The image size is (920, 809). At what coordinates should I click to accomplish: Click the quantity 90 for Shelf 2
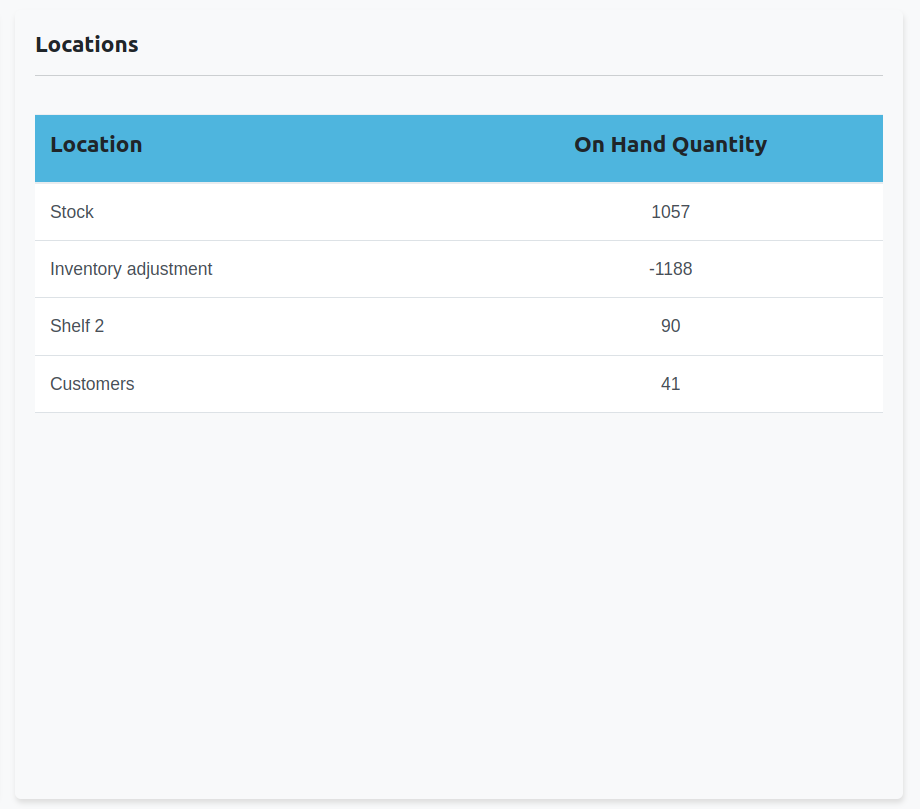coord(670,326)
